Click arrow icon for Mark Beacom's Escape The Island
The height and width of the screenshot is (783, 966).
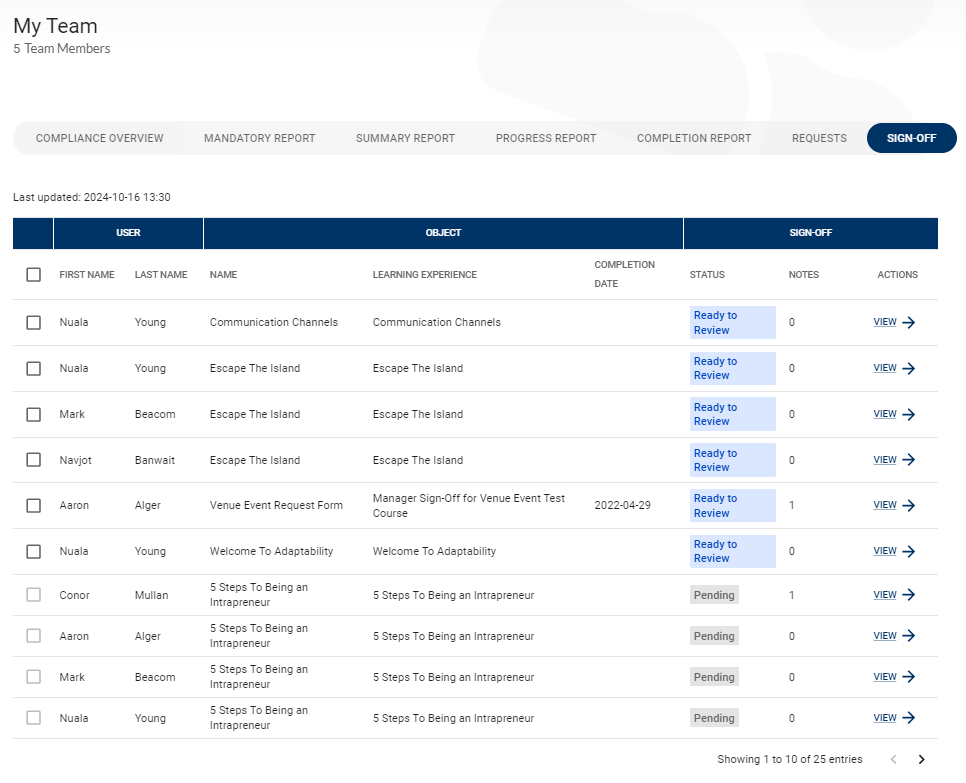click(908, 414)
